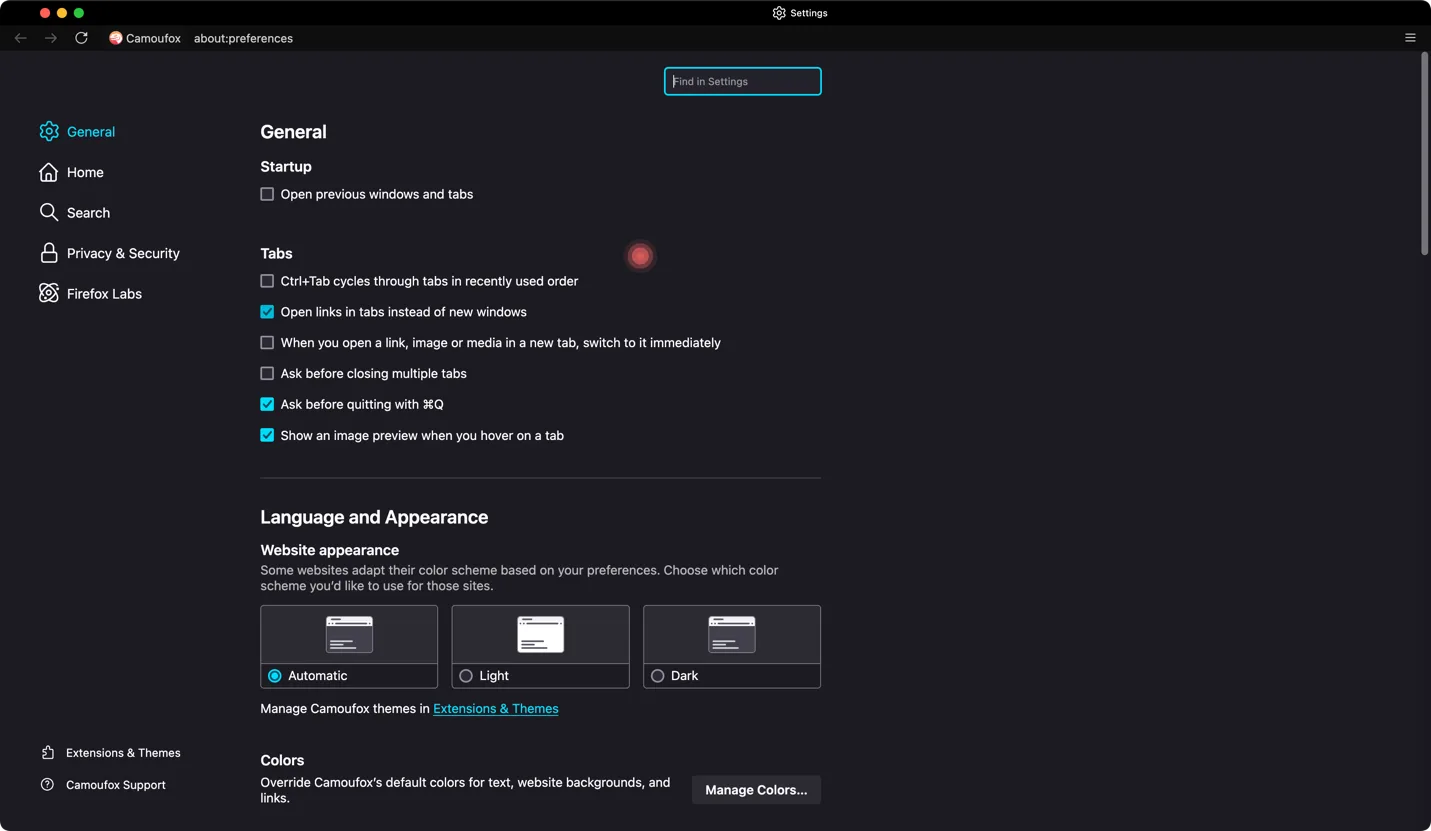
Task: Open Extensions & Themes label in sidebar bottom
Action: [x=123, y=753]
